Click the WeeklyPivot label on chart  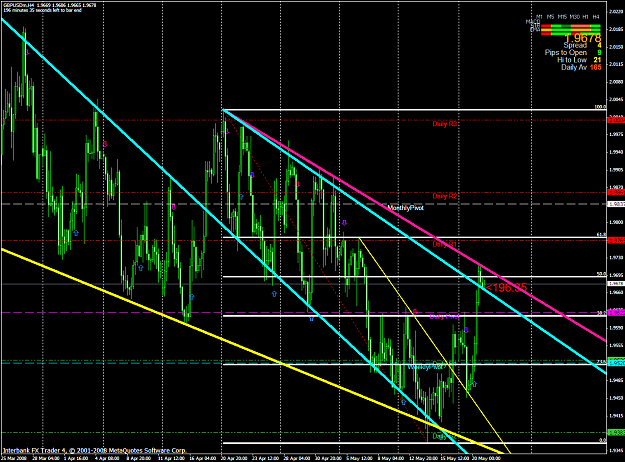(x=425, y=367)
